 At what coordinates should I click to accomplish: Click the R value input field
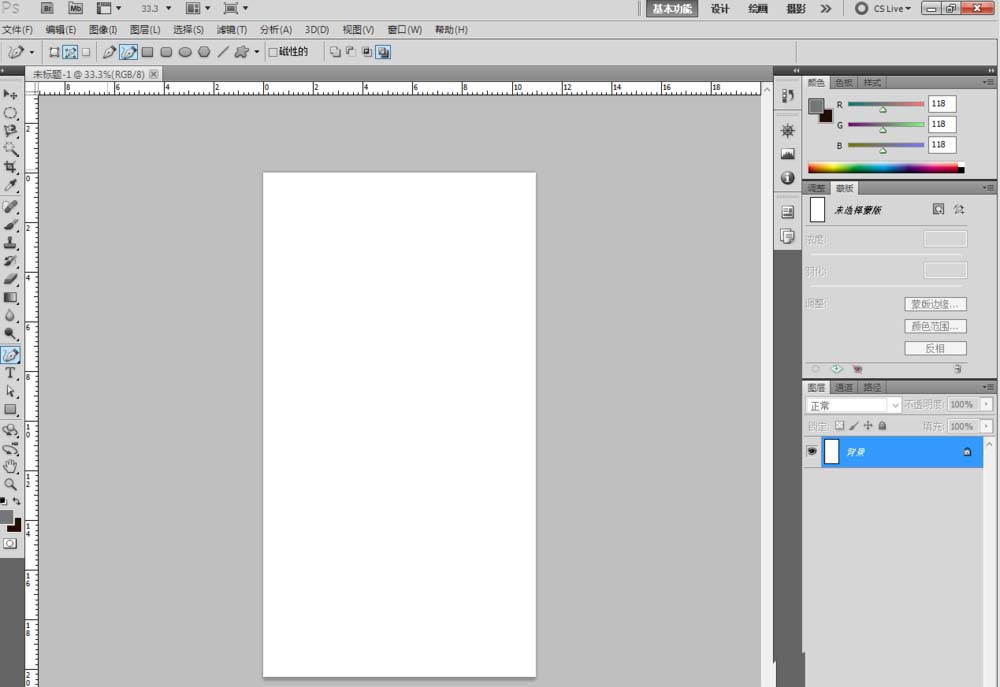[942, 104]
